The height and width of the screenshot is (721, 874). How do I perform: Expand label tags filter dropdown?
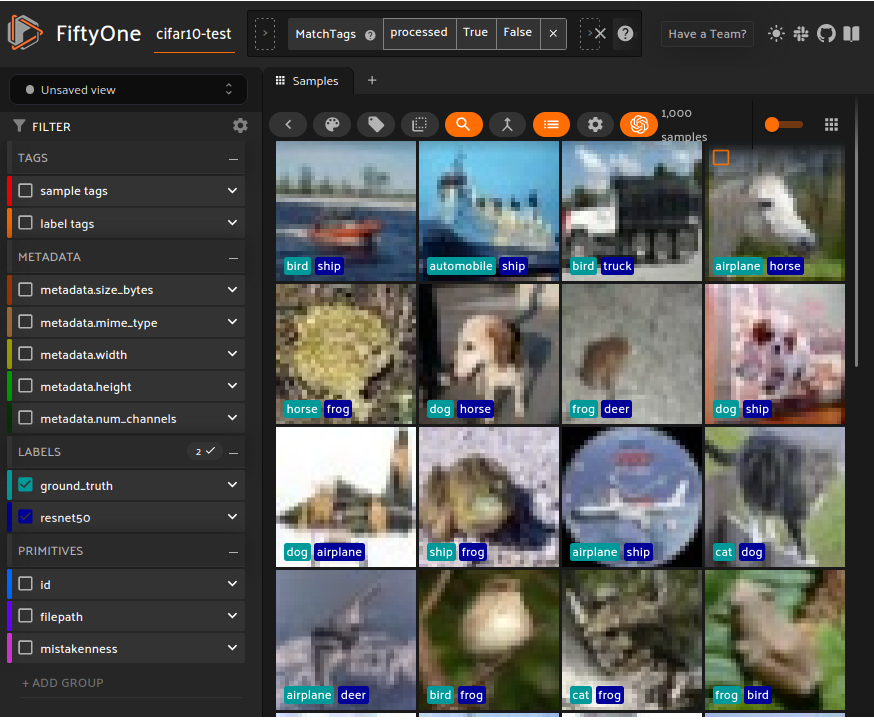click(x=232, y=223)
